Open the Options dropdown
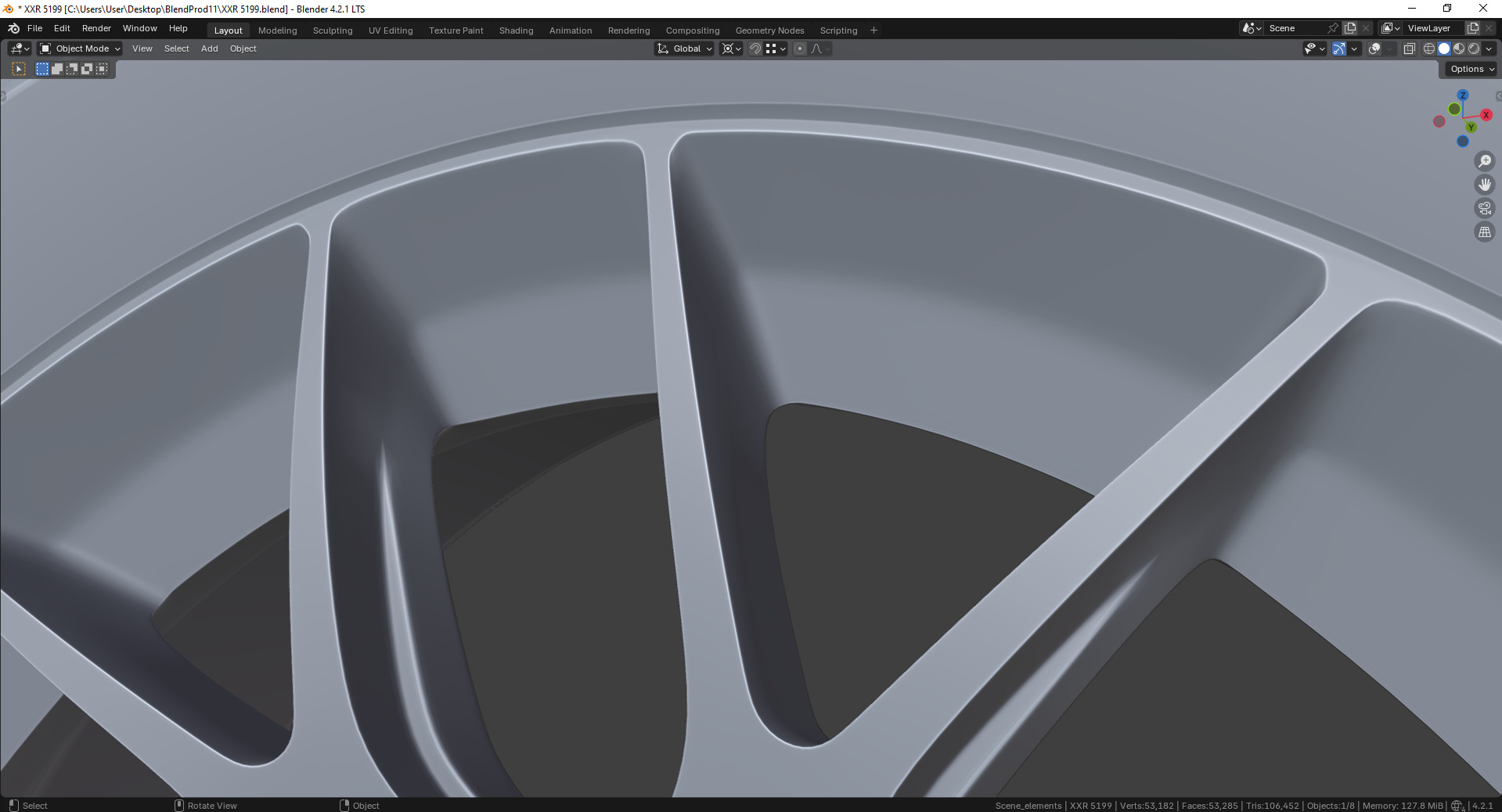The width and height of the screenshot is (1502, 812). pos(1471,69)
